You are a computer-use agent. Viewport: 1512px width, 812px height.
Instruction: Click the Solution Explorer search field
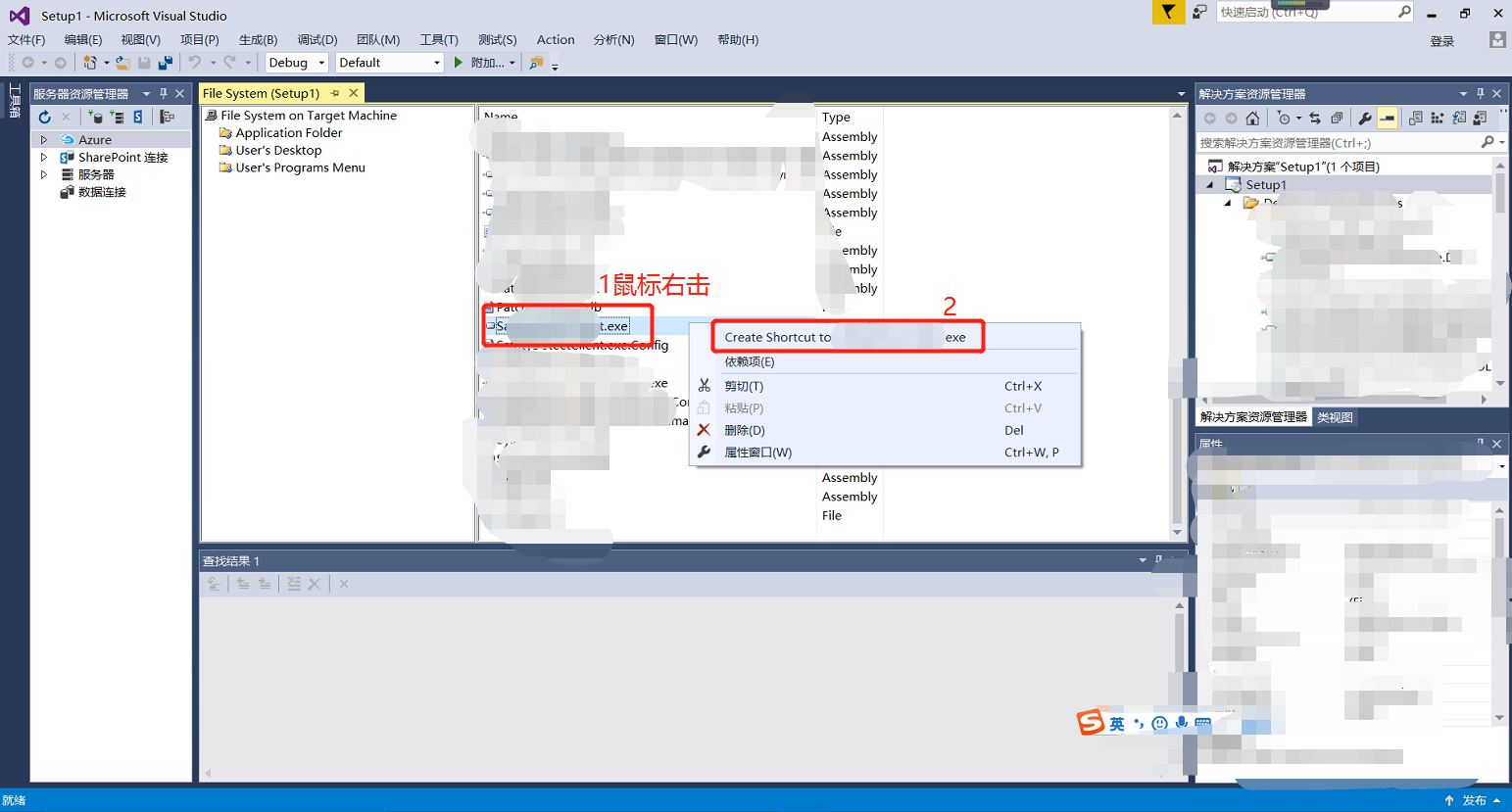[1338, 143]
